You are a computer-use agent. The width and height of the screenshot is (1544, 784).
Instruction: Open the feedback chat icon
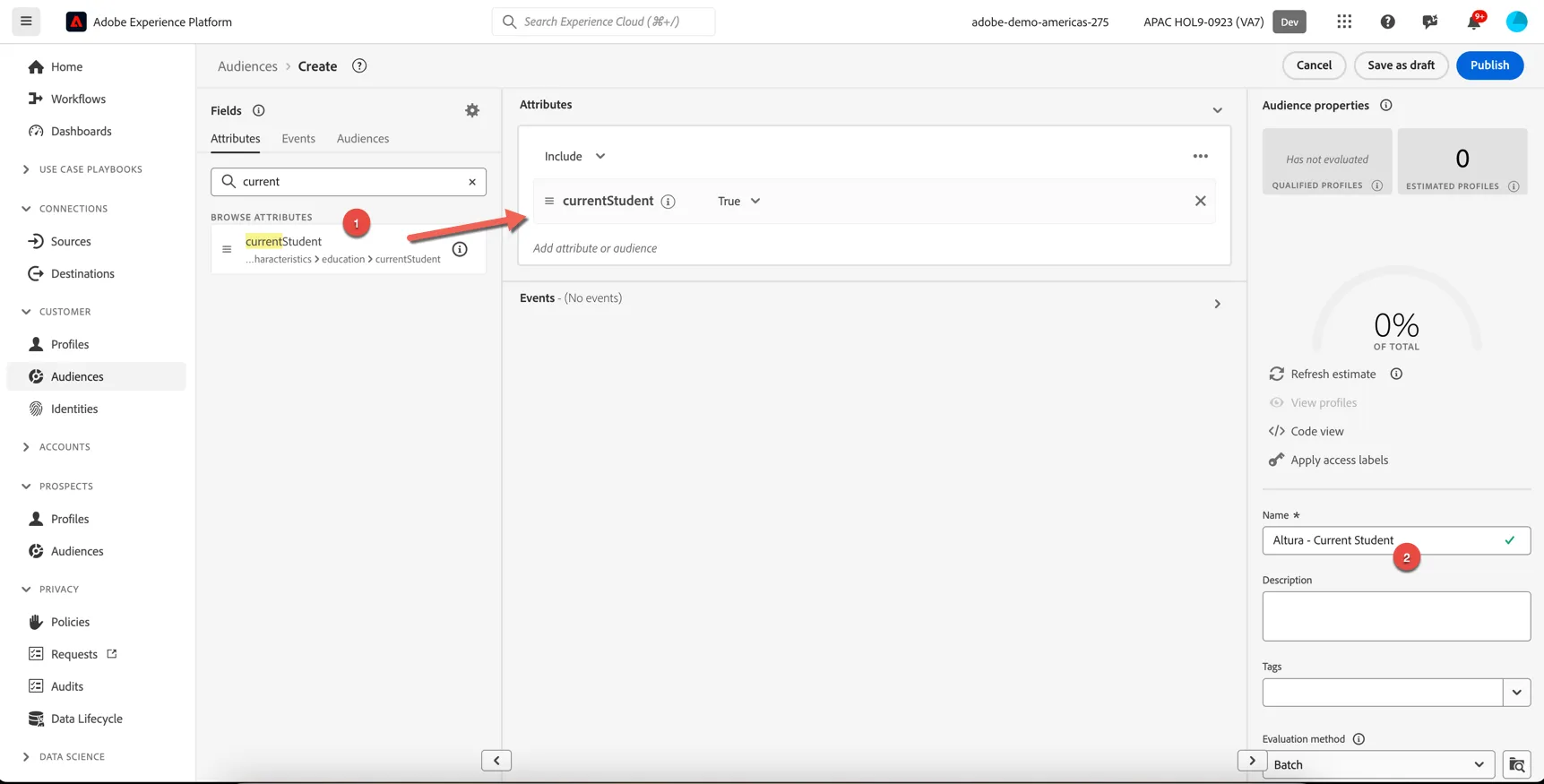(1430, 22)
